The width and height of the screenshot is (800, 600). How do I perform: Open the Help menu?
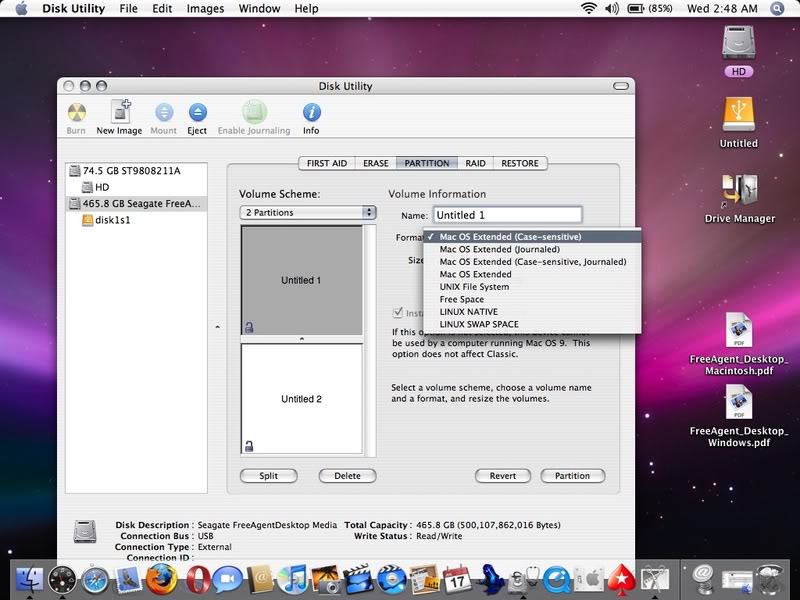[x=306, y=9]
